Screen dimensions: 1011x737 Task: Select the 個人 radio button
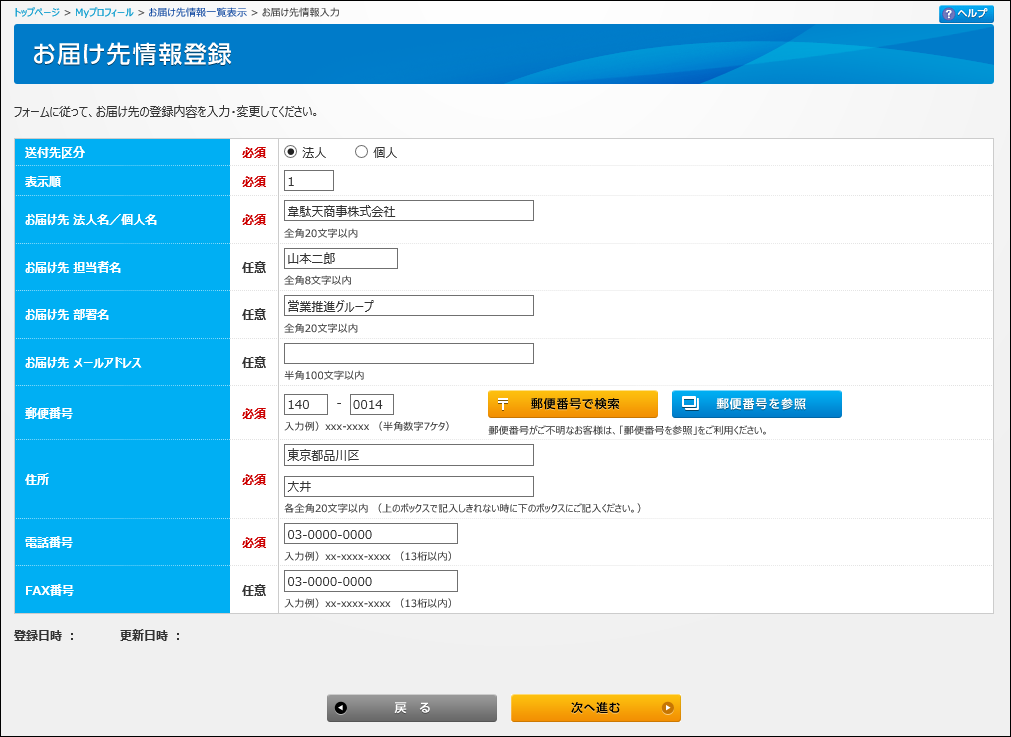[362, 152]
